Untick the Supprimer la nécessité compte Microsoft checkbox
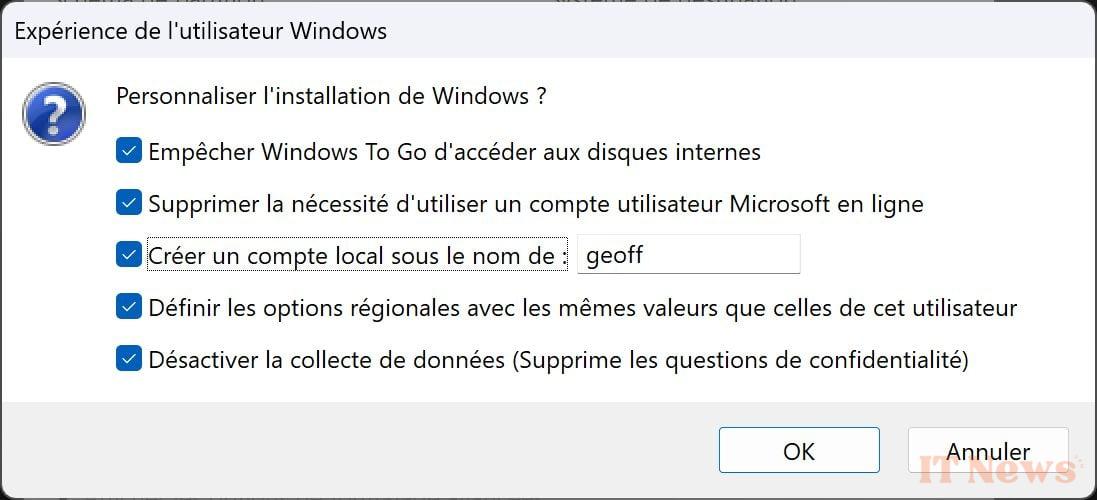 click(x=129, y=203)
